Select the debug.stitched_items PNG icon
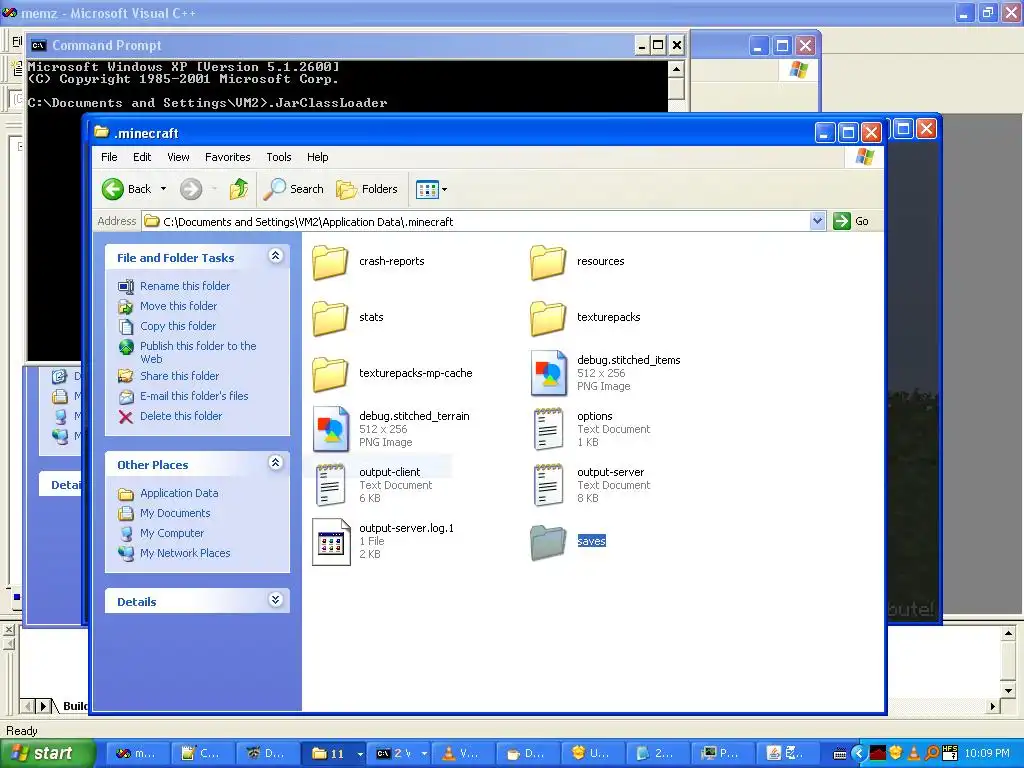This screenshot has height=768, width=1024. pyautogui.click(x=549, y=373)
